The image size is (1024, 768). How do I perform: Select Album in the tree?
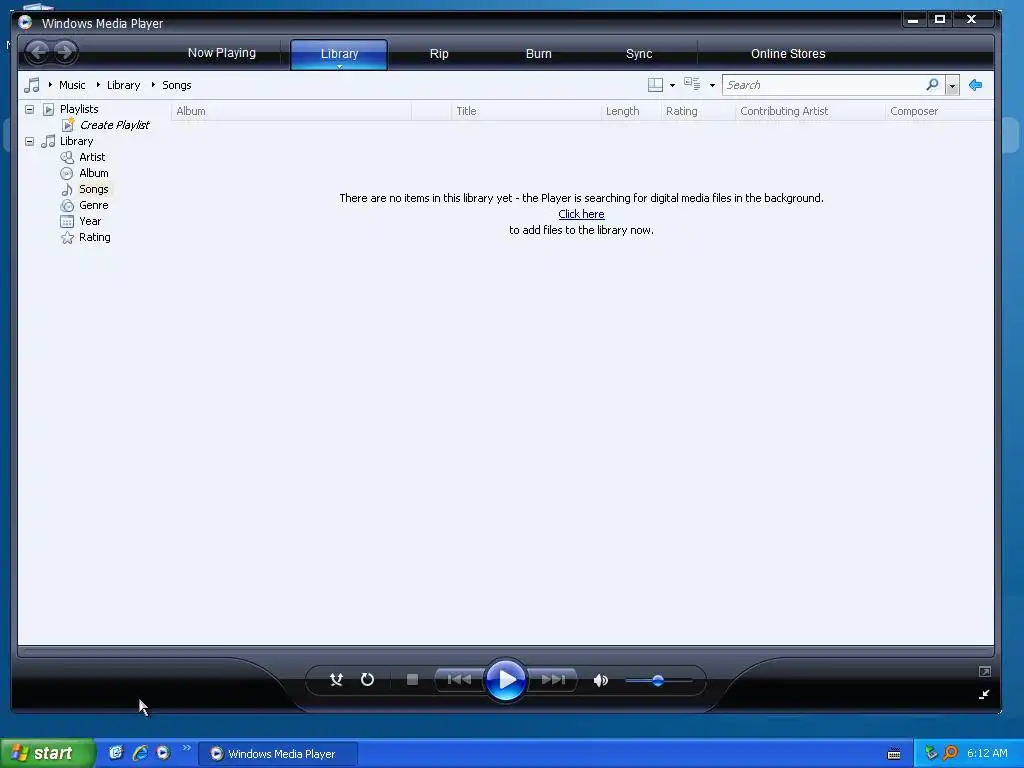[x=93, y=173]
